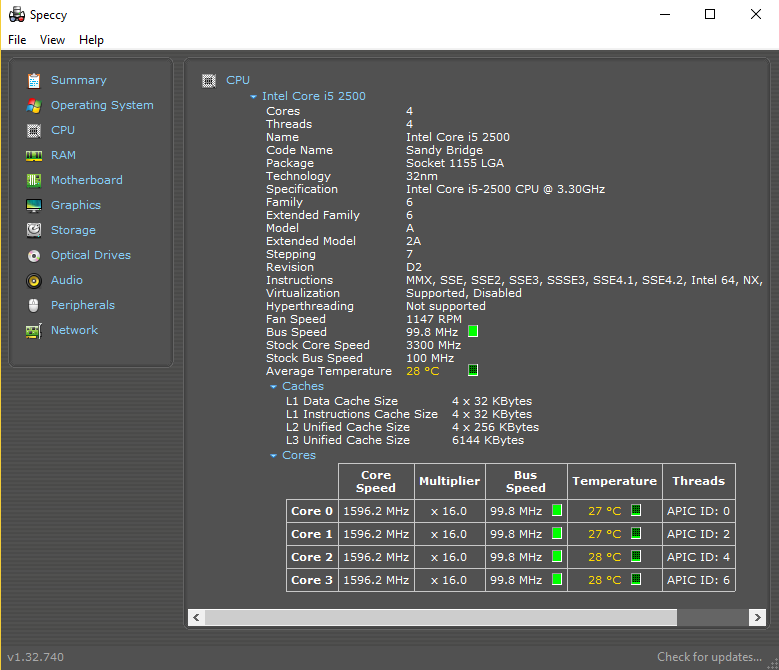
Task: Collapse the Cores section
Action: 274,455
